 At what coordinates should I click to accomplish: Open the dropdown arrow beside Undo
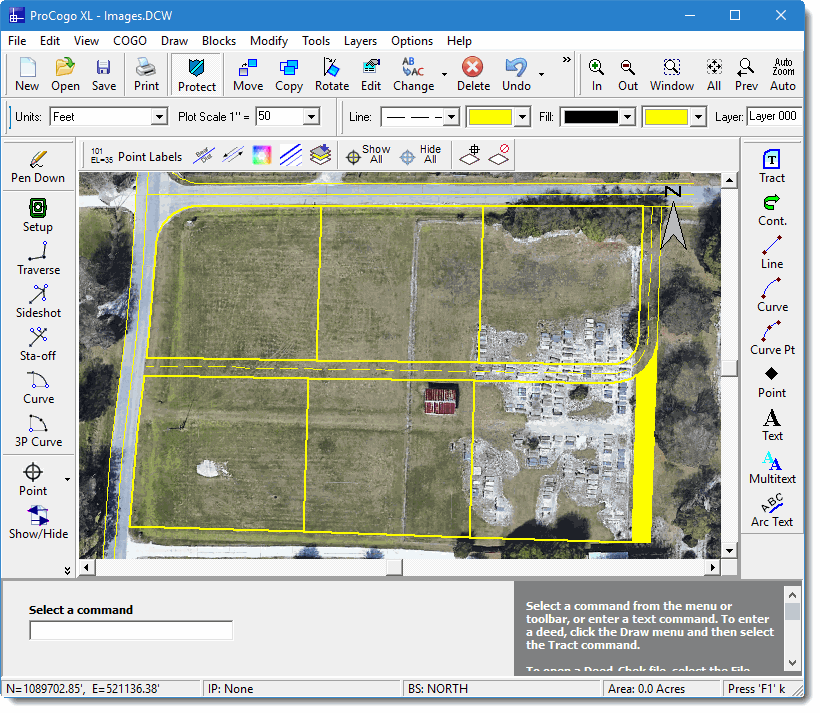pyautogui.click(x=541, y=74)
